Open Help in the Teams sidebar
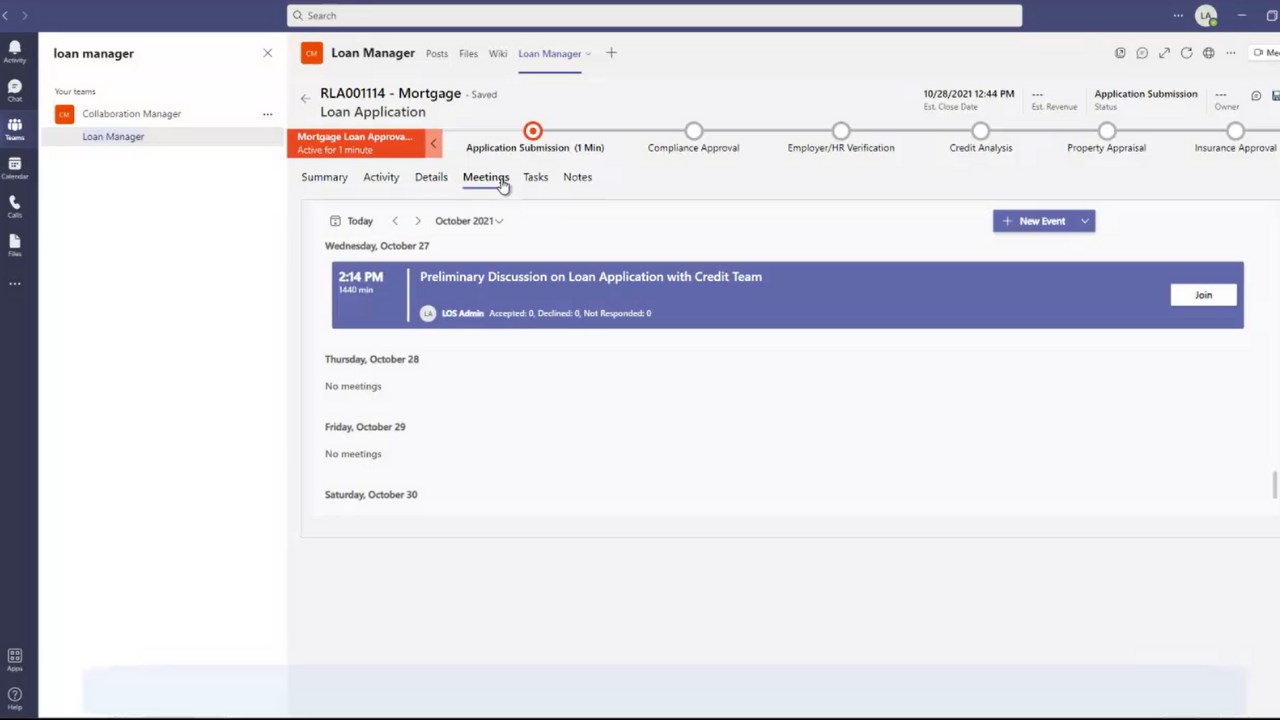 pos(14,698)
